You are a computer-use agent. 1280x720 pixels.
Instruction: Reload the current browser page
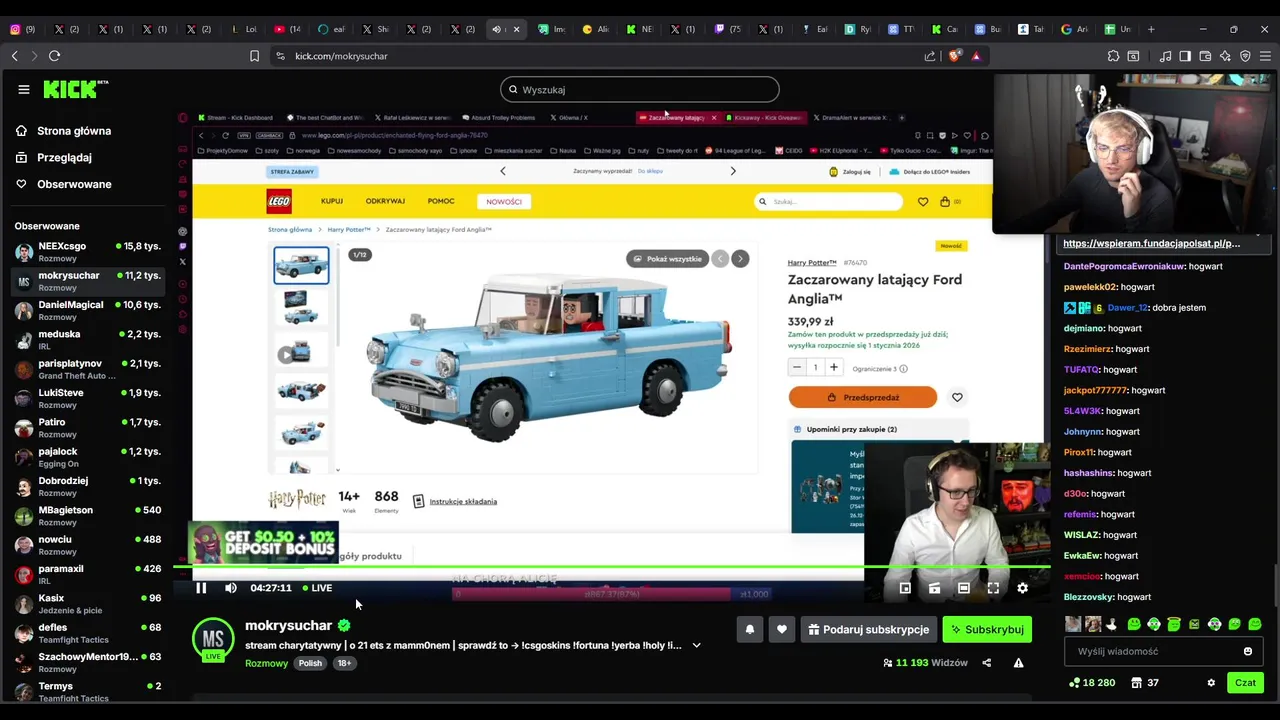[x=54, y=56]
